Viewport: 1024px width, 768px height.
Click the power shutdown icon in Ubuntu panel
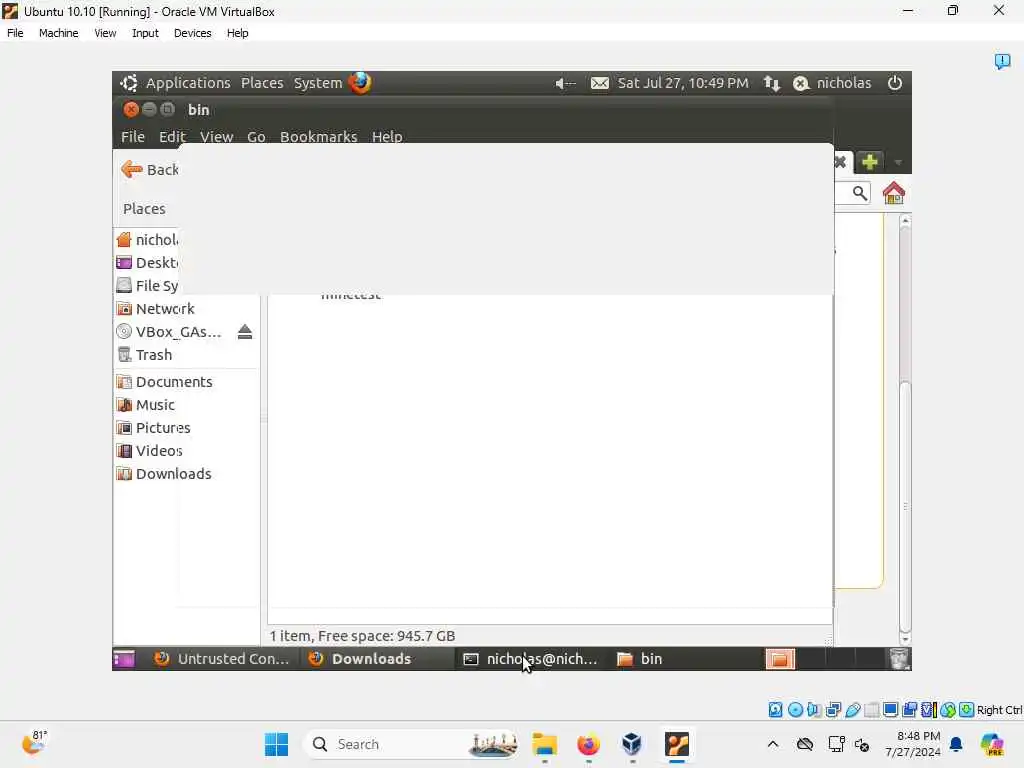(x=895, y=83)
